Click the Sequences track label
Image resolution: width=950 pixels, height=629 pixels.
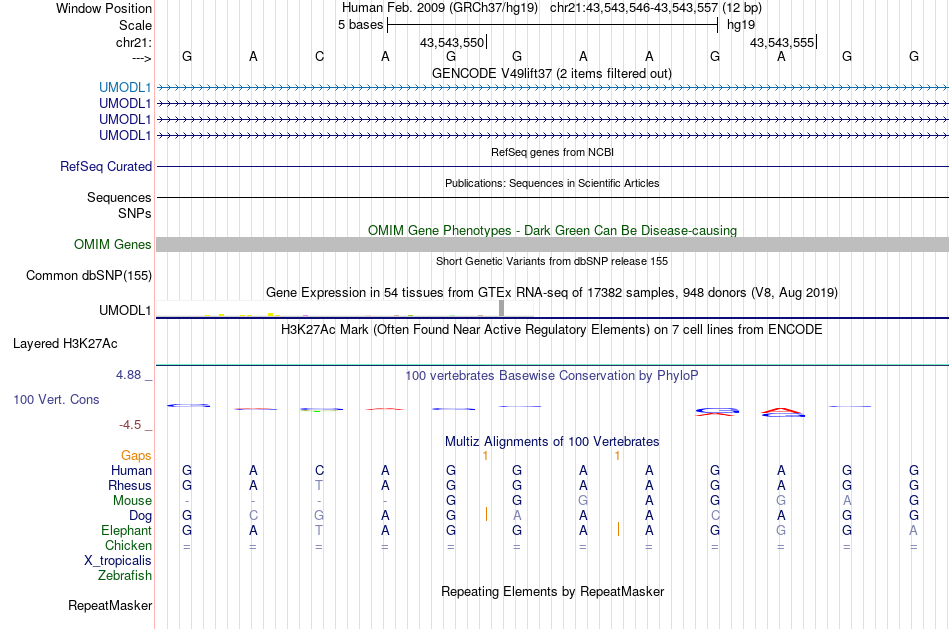[119, 198]
